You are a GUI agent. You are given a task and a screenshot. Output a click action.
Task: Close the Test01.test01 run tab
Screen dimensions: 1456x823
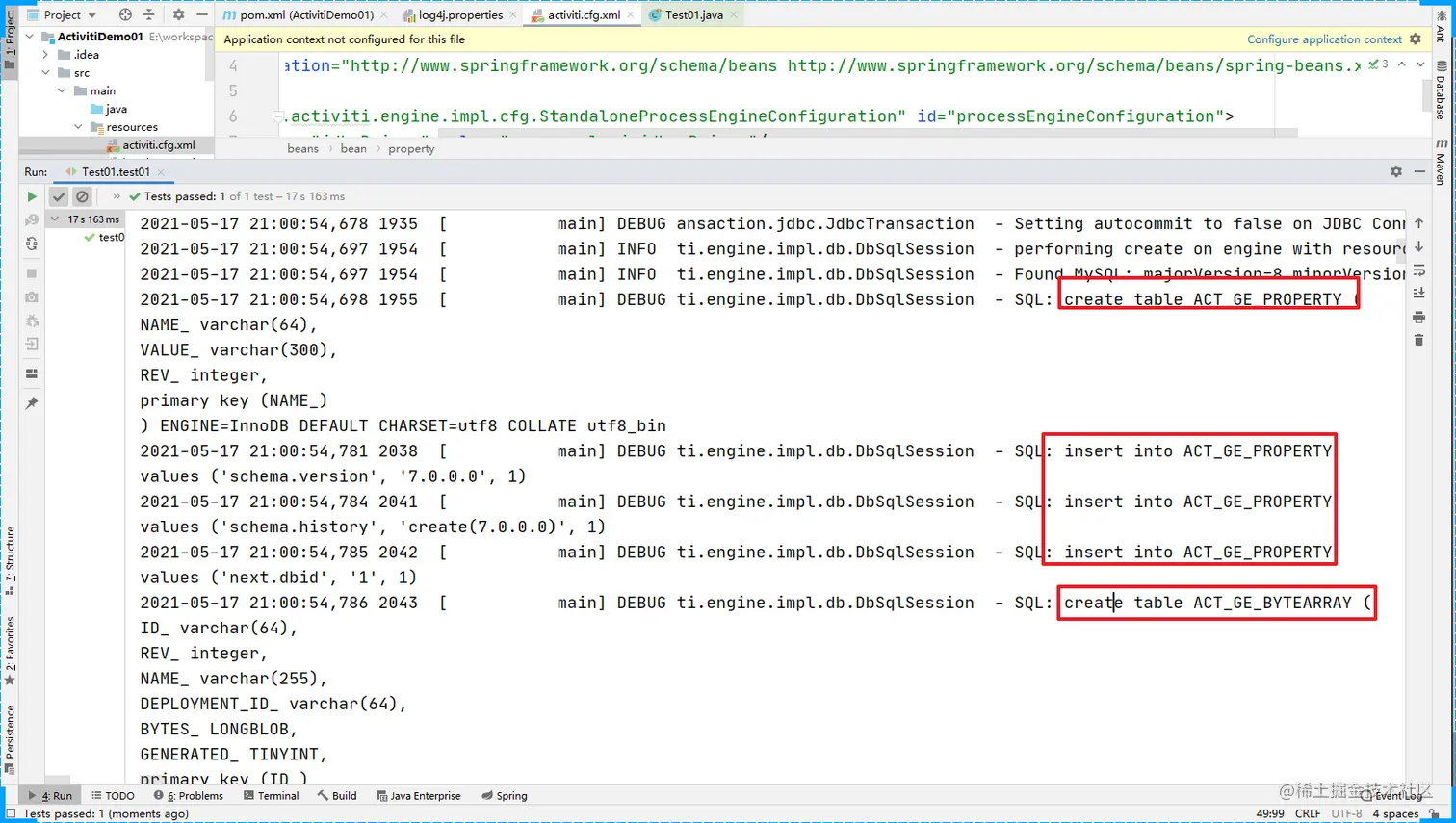[x=161, y=172]
